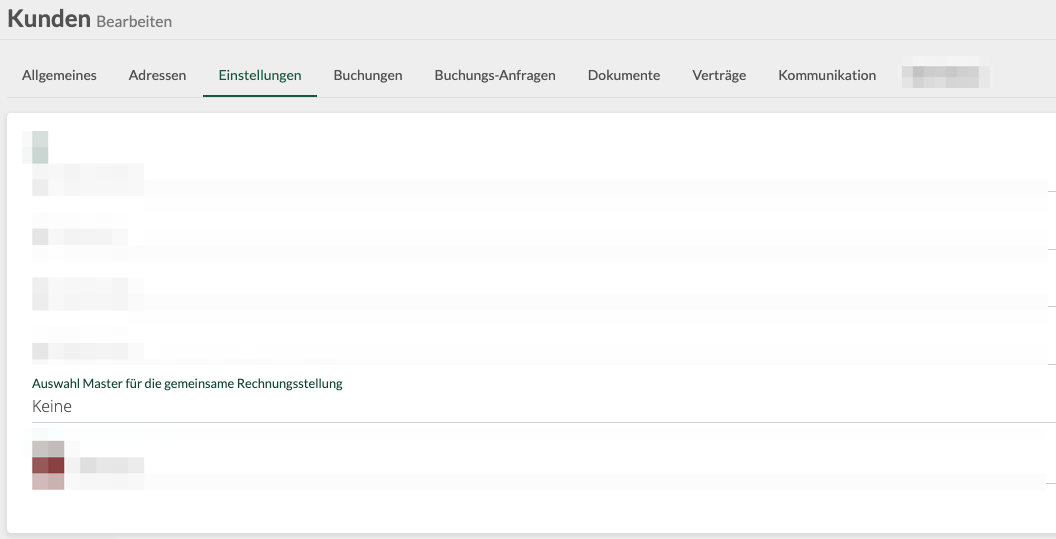This screenshot has height=539, width=1056.
Task: Open the Kommunikation tab
Action: [827, 75]
